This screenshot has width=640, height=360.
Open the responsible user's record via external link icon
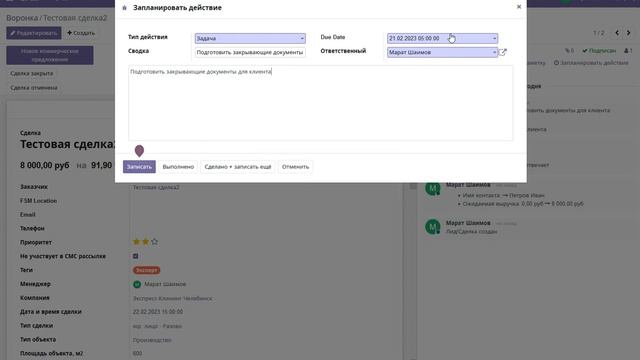[x=503, y=52]
